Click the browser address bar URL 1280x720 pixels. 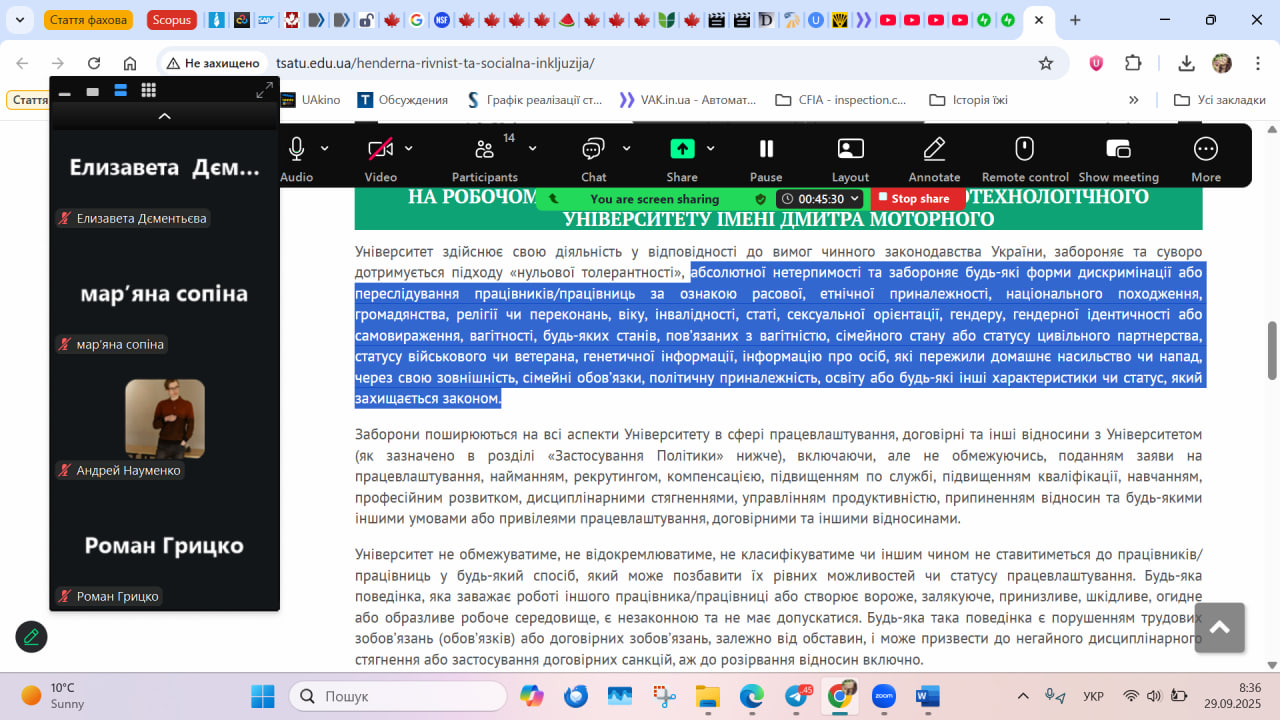pos(435,63)
